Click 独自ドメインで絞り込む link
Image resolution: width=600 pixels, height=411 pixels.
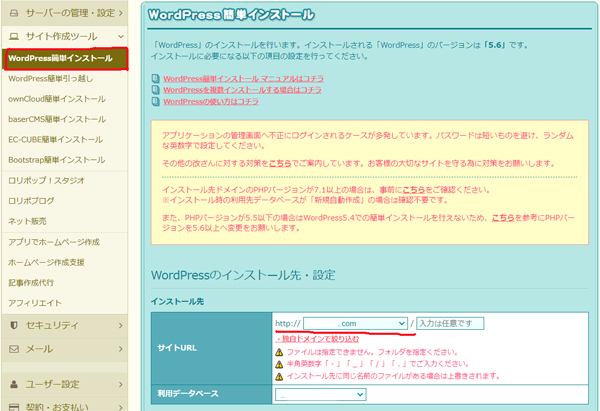(x=317, y=339)
